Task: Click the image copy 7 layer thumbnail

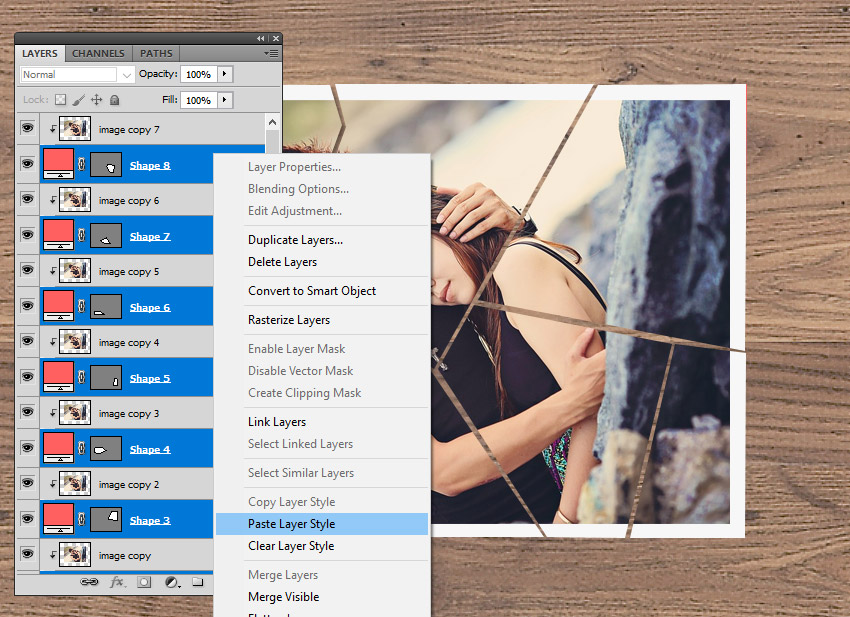Action: pos(75,128)
